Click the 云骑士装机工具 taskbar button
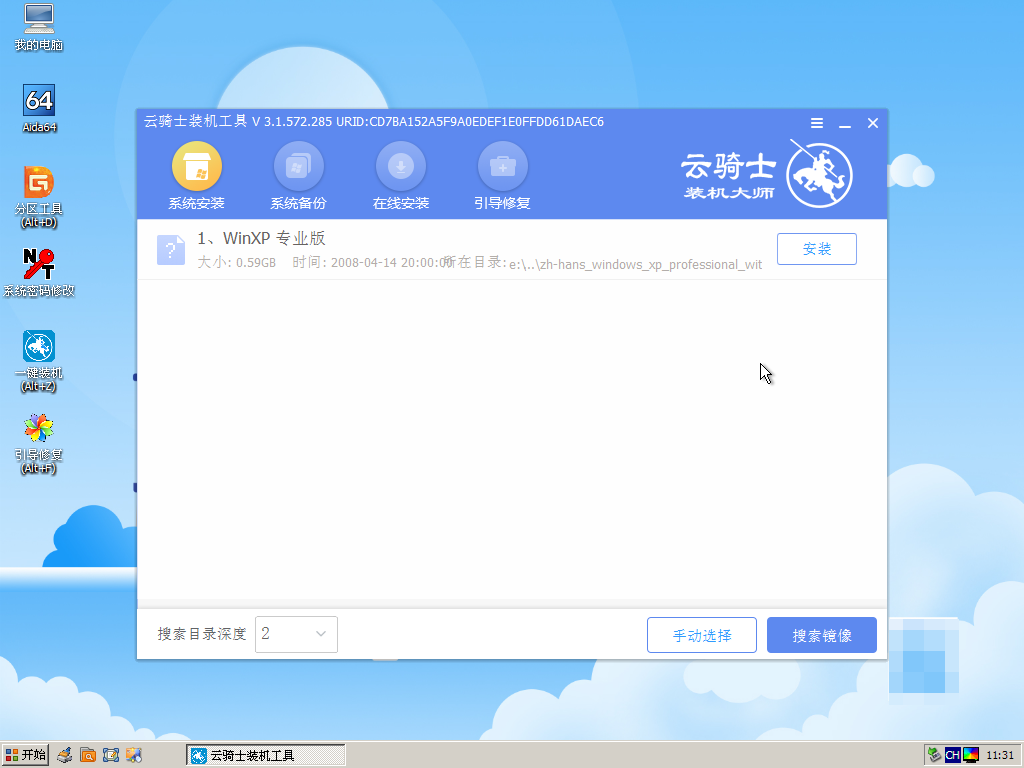The width and height of the screenshot is (1024, 768). (266, 756)
